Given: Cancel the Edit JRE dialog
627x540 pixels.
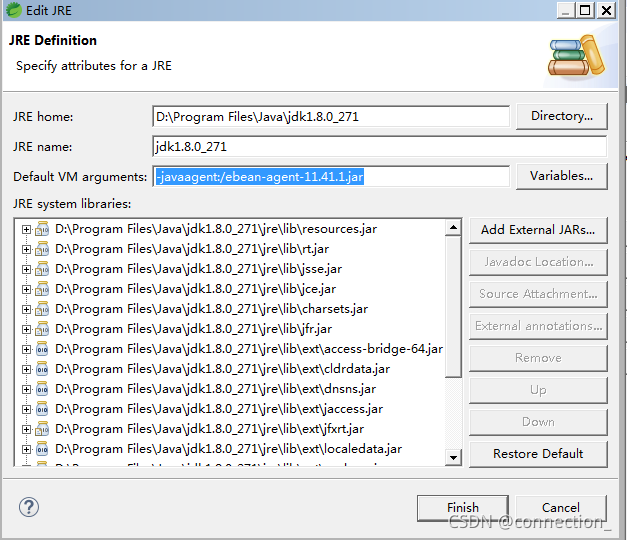Looking at the screenshot, I should pyautogui.click(x=561, y=508).
